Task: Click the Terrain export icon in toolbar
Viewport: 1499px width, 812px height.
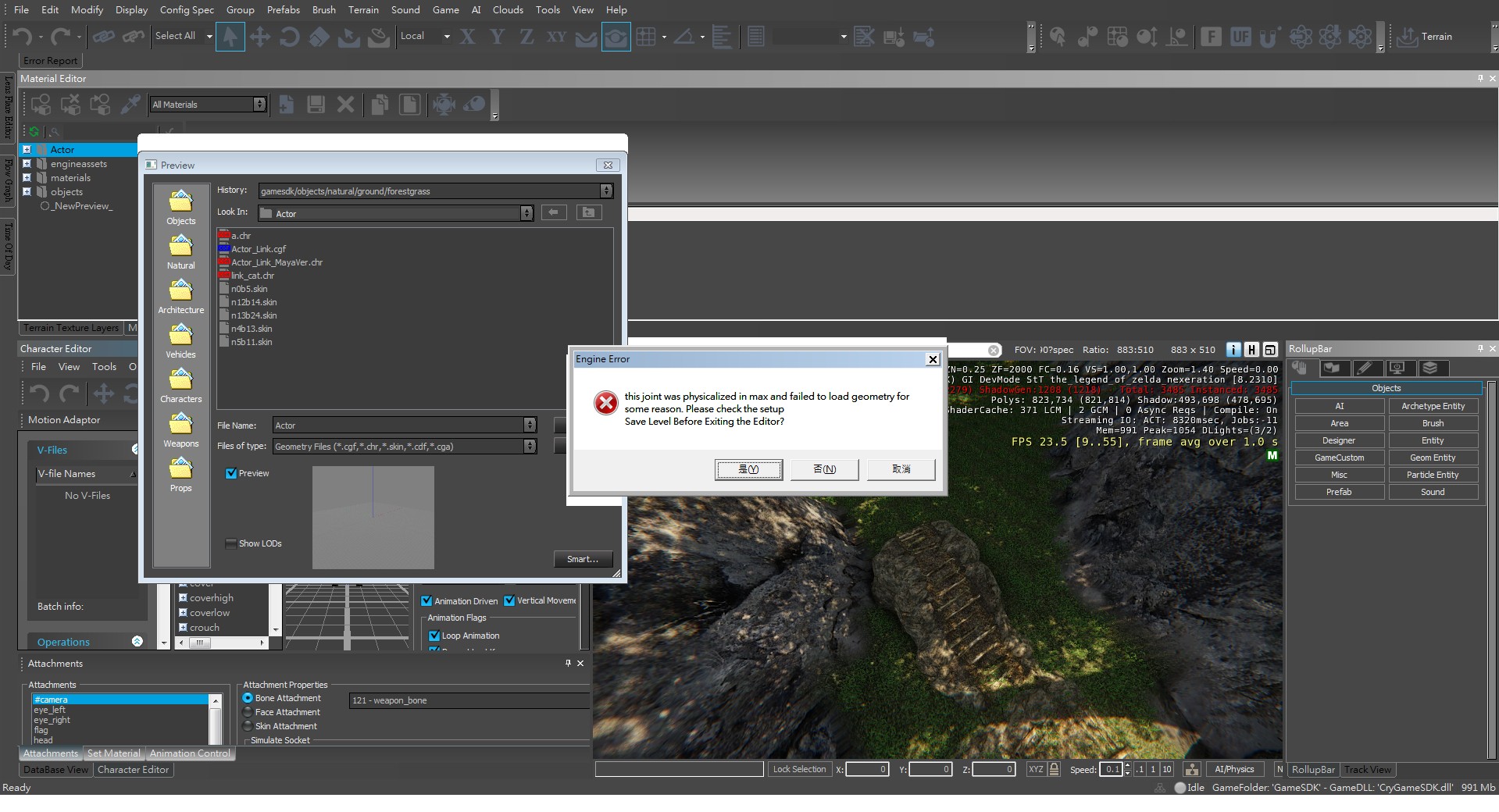Action: [1408, 37]
